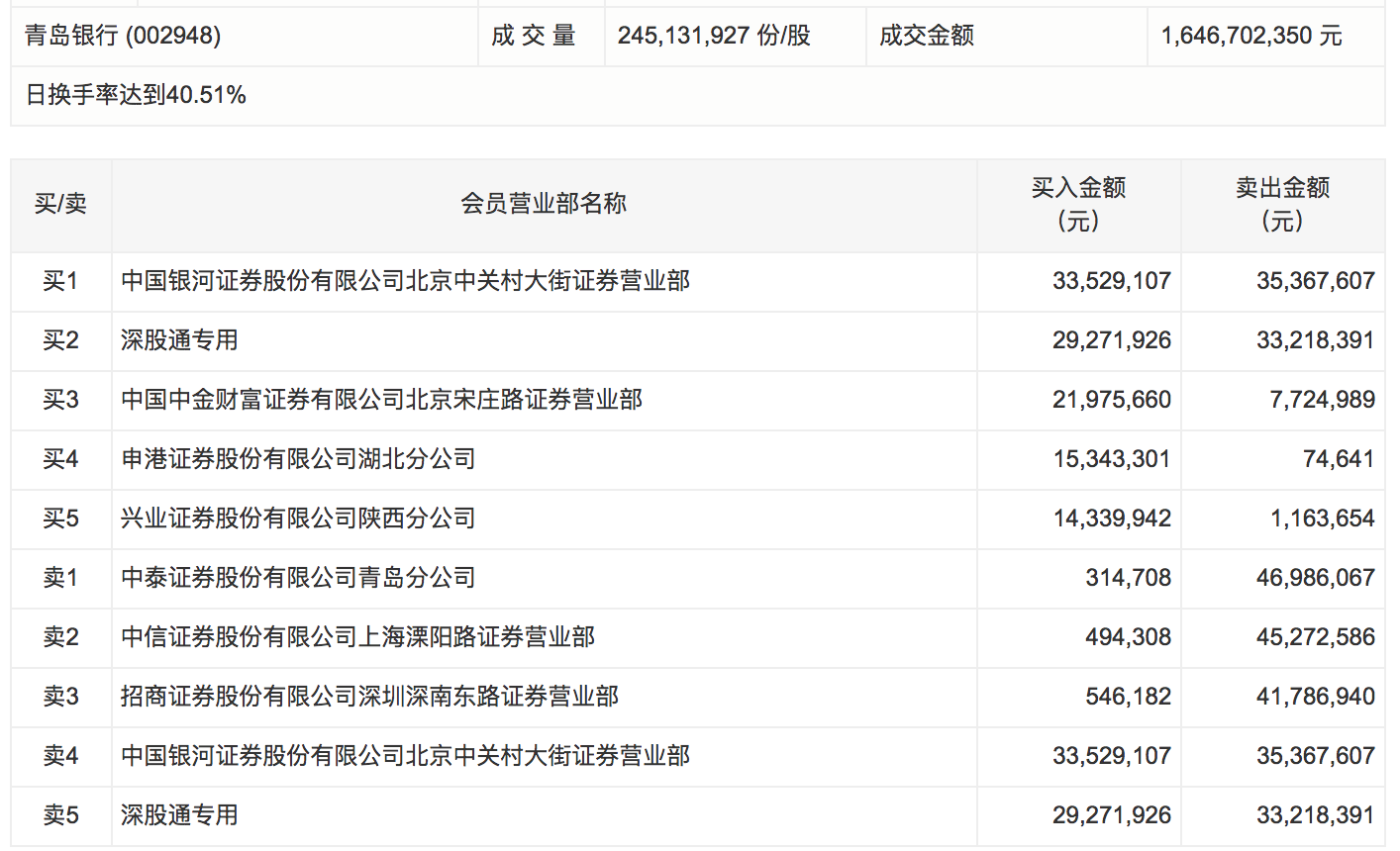Click 中信证券上海溧阳路证券营业部 name

click(358, 637)
